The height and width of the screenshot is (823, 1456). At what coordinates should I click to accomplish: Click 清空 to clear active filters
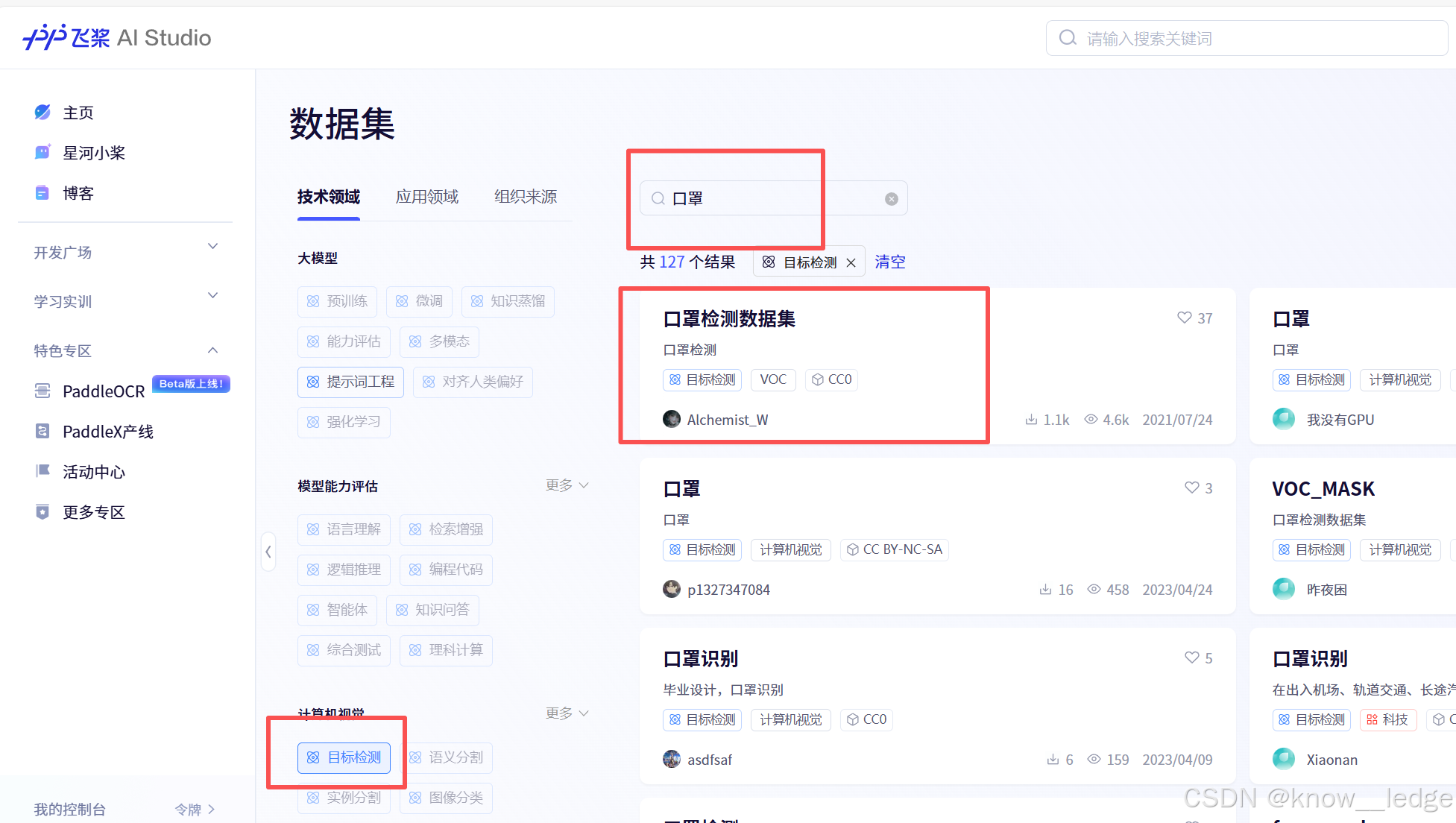(x=889, y=262)
